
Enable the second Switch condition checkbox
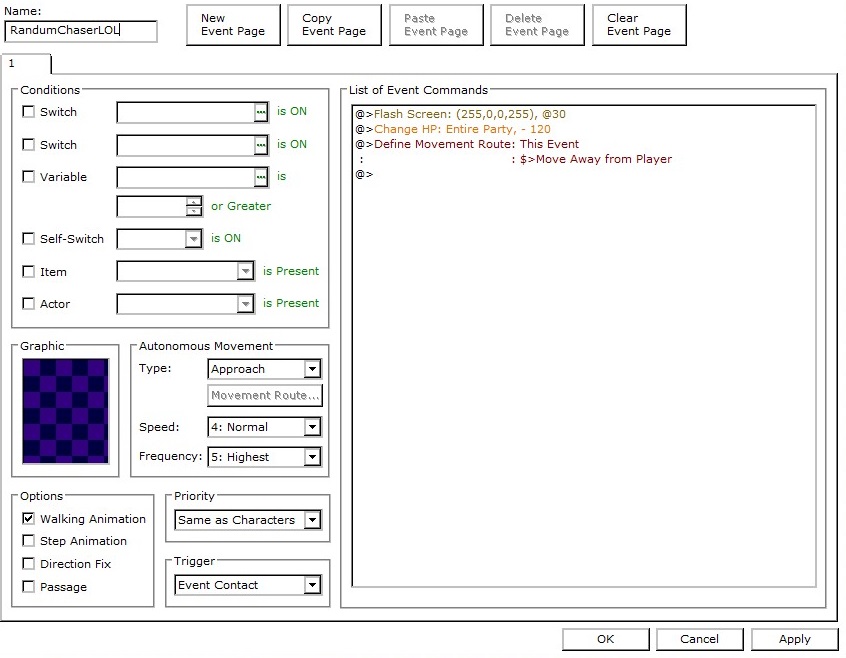click(x=28, y=145)
